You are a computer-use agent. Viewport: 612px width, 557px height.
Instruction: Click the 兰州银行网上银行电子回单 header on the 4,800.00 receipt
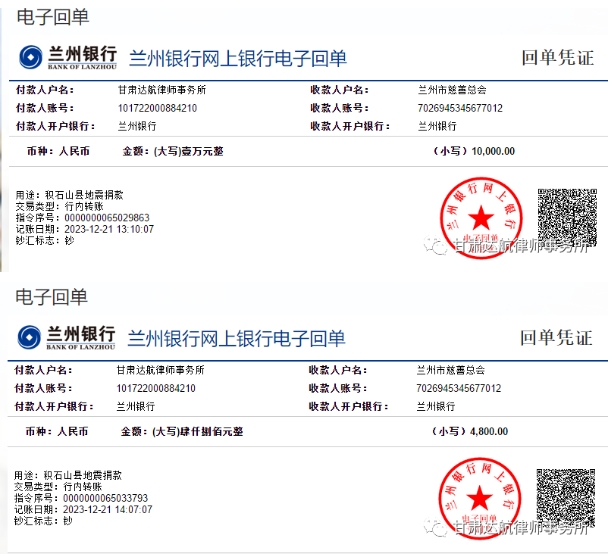click(236, 339)
